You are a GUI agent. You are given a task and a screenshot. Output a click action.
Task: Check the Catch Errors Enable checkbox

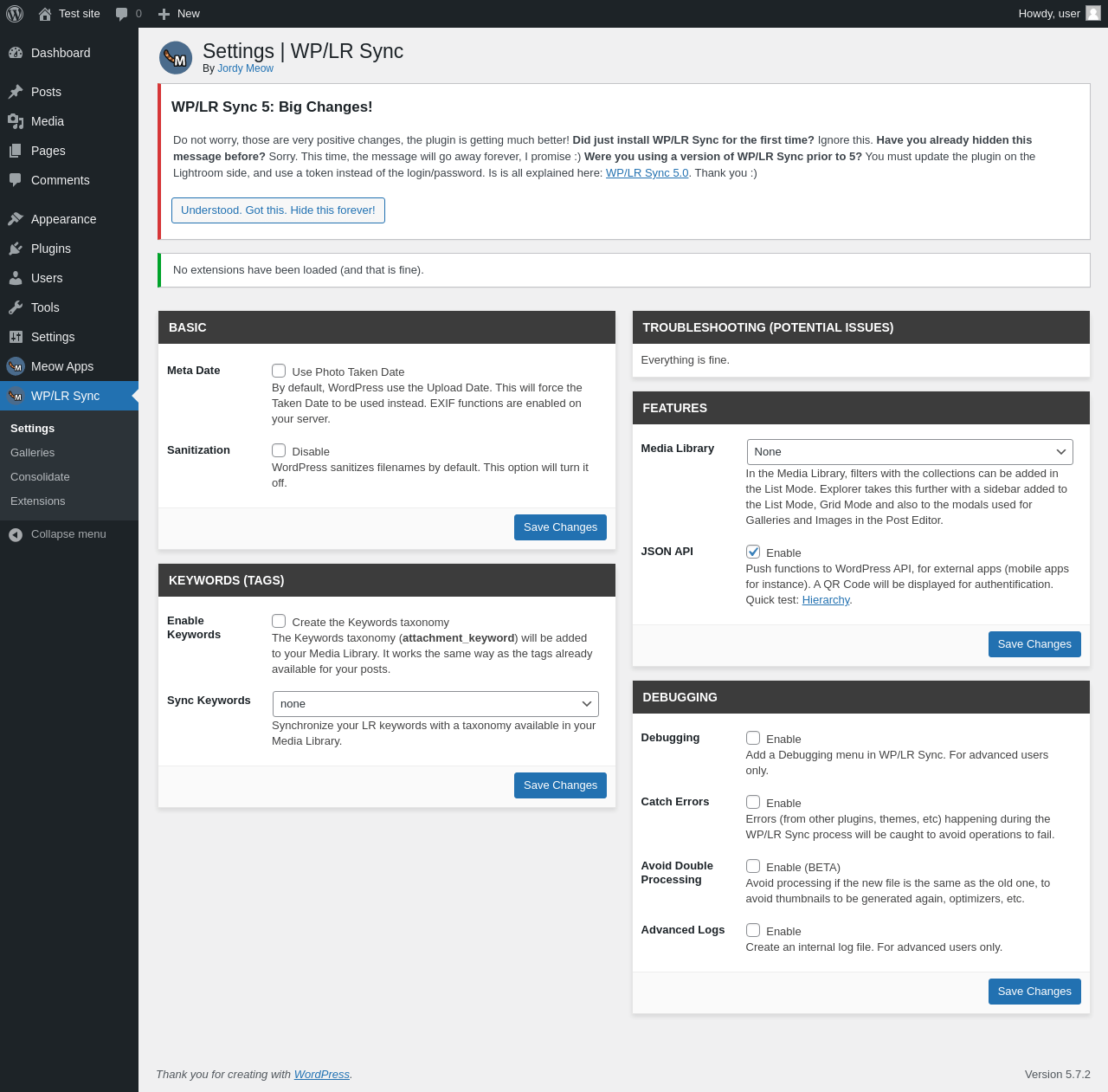[x=753, y=802]
